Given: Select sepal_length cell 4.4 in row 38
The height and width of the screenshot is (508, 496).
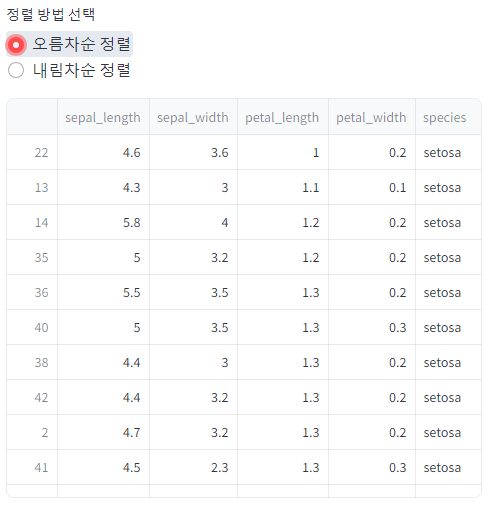Looking at the screenshot, I should 103,362.
